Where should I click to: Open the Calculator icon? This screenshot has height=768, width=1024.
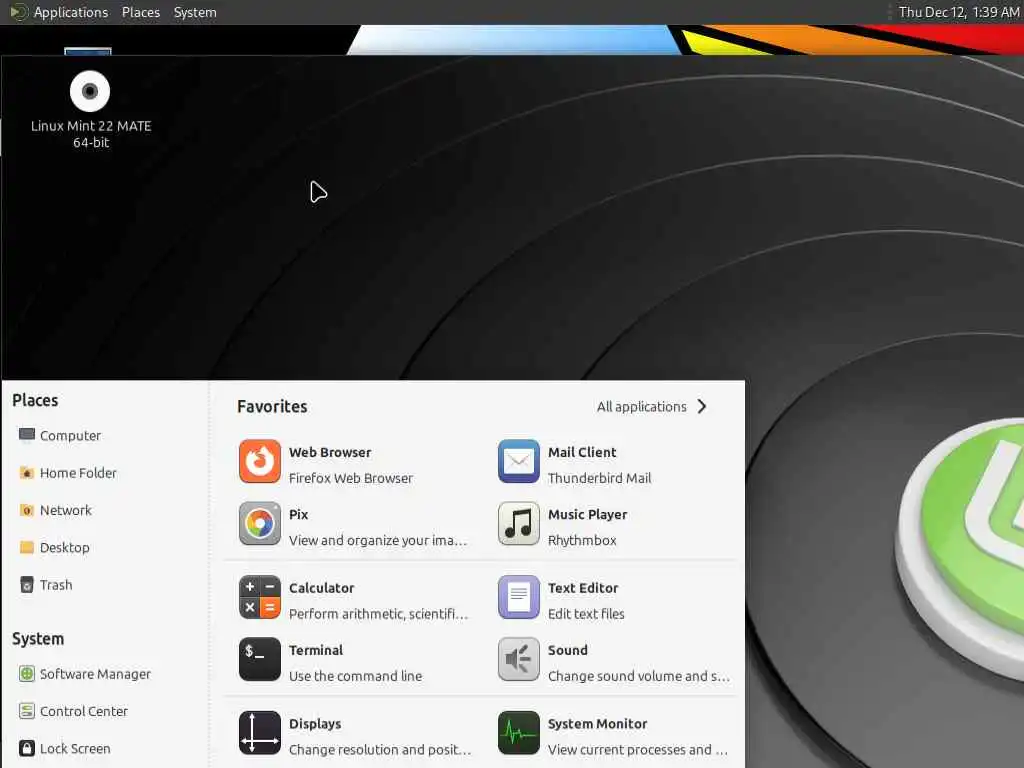(x=259, y=597)
